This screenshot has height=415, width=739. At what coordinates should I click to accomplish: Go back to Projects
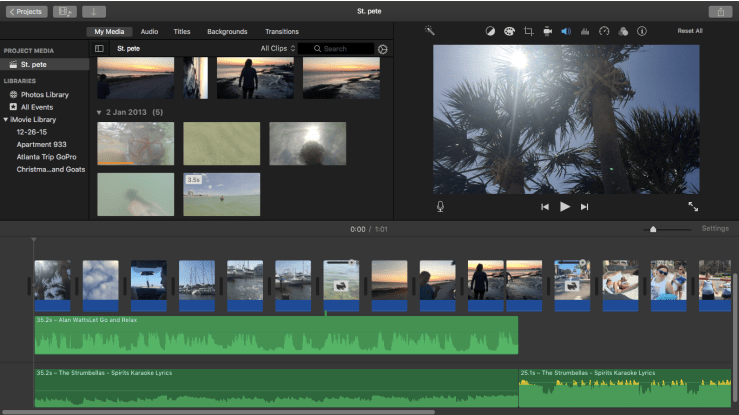pos(25,11)
